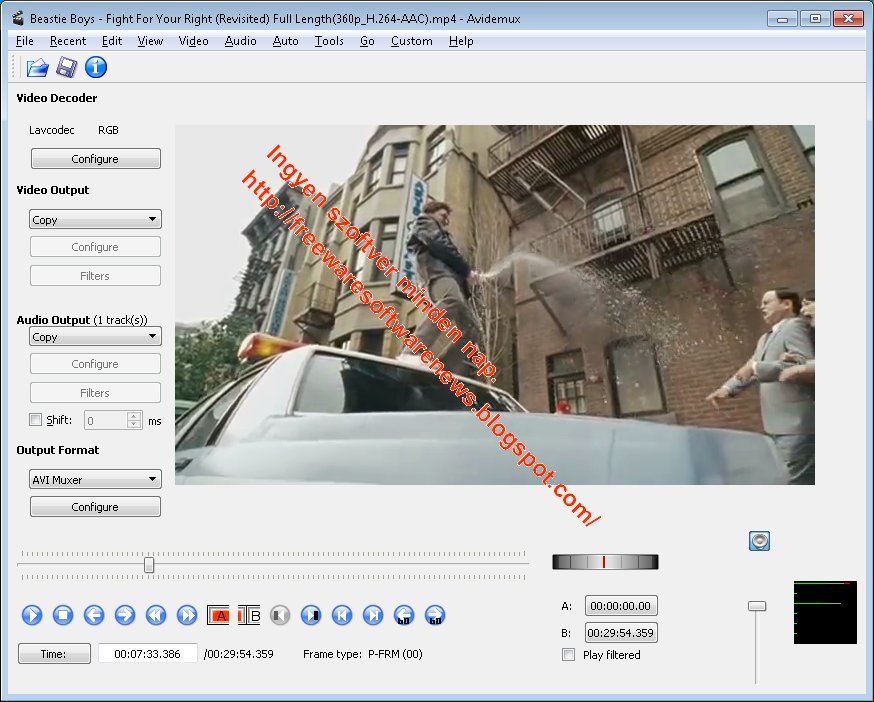The image size is (874, 702).
Task: Configure the Output Format muxer
Action: pos(95,506)
